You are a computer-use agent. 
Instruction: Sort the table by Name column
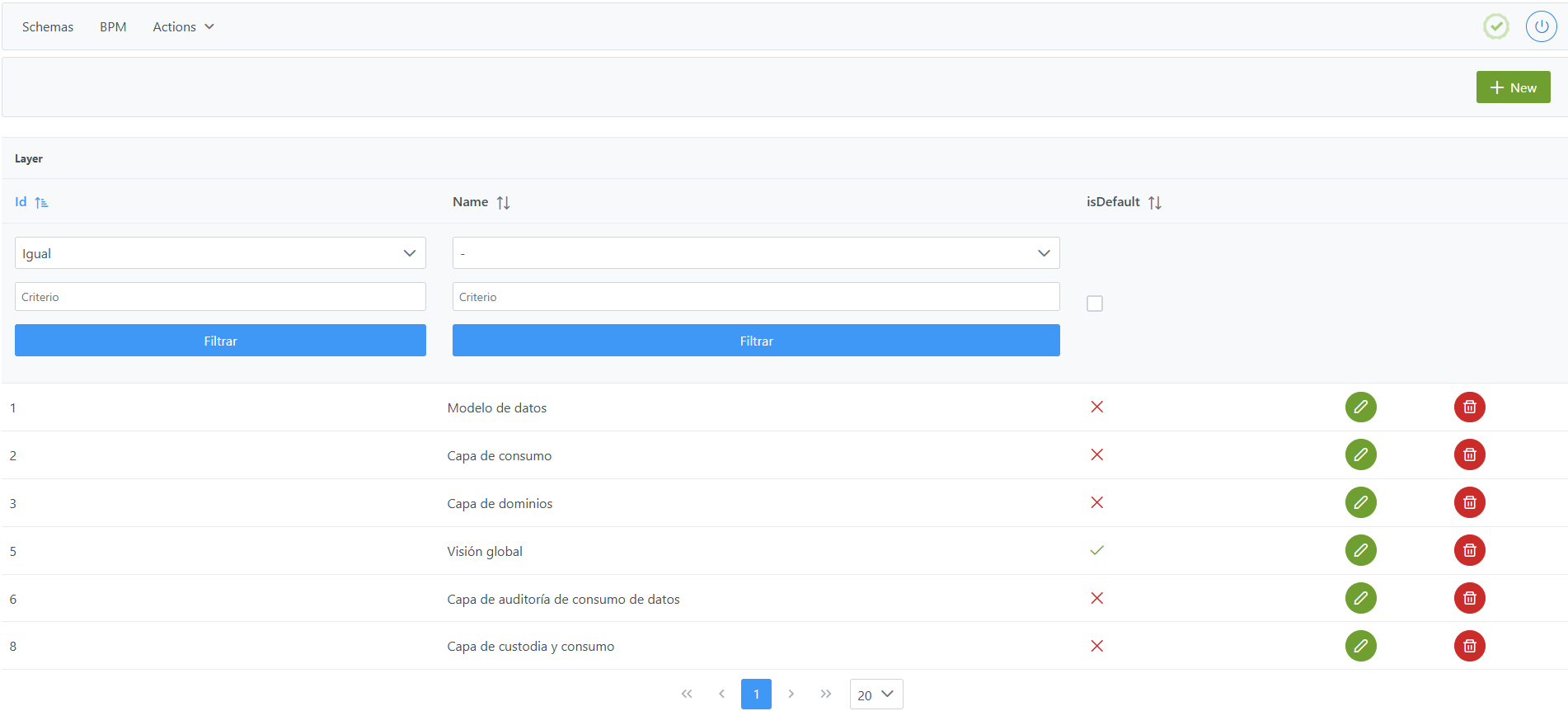pyautogui.click(x=503, y=203)
